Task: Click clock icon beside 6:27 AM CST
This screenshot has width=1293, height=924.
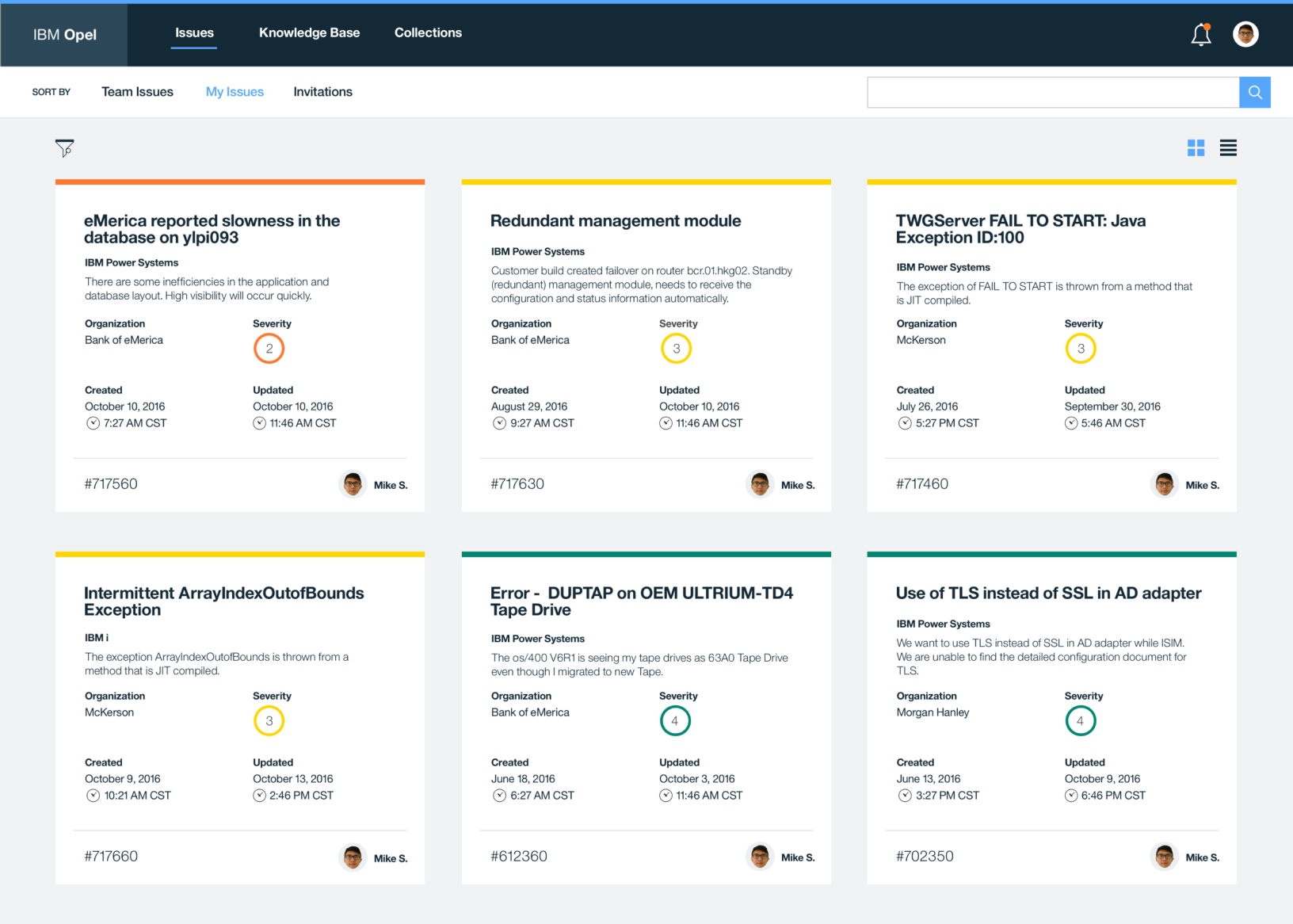Action: (x=500, y=796)
